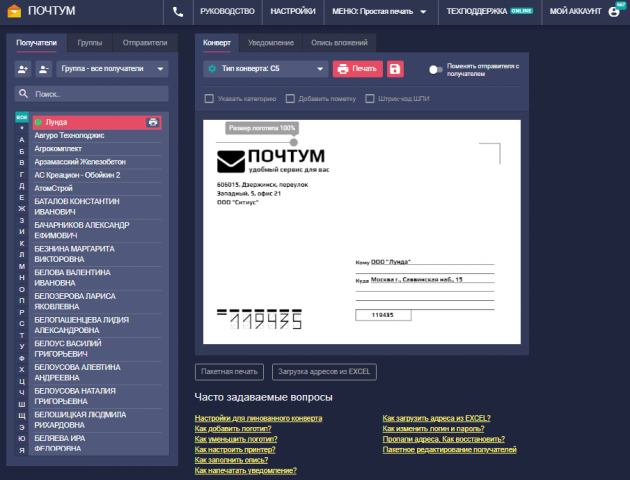Open the Тип конверта: С5 dropdown
Screen dimensions: 630x480
pyautogui.click(x=266, y=69)
